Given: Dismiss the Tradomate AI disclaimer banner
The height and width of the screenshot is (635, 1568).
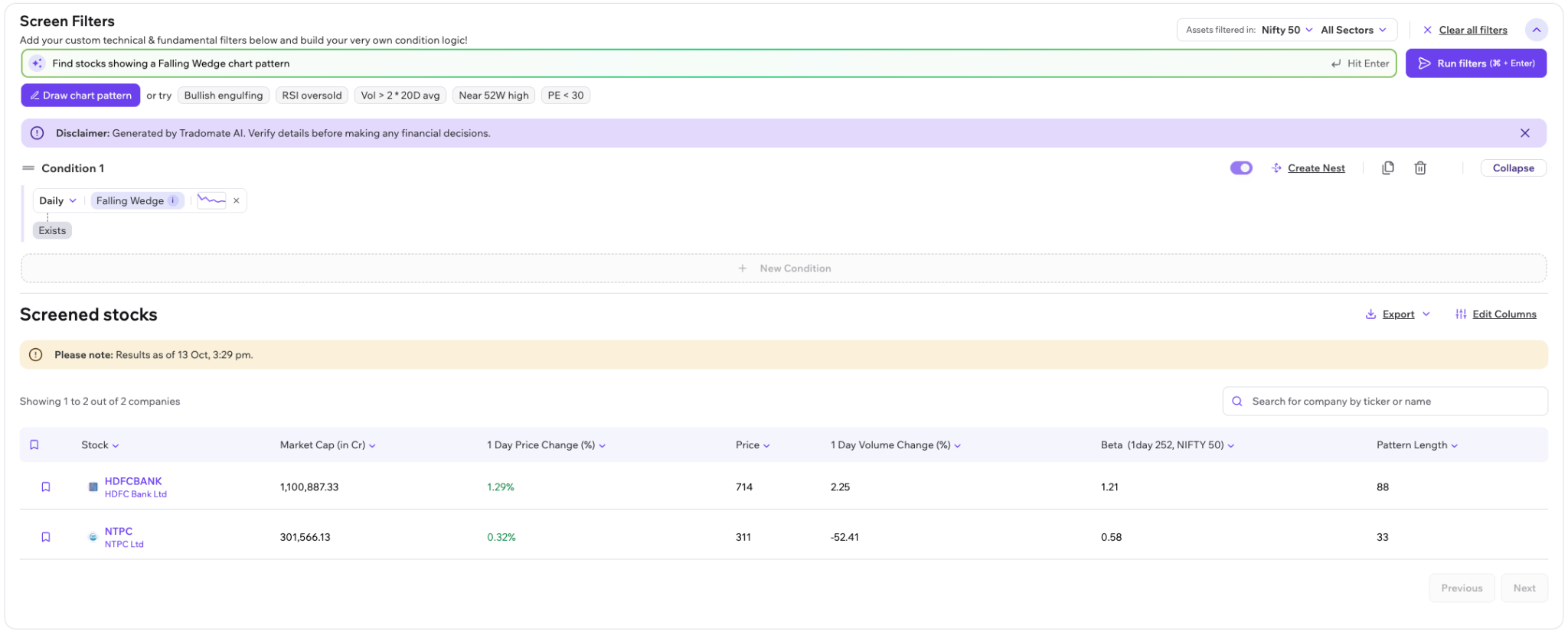Looking at the screenshot, I should click(x=1525, y=133).
